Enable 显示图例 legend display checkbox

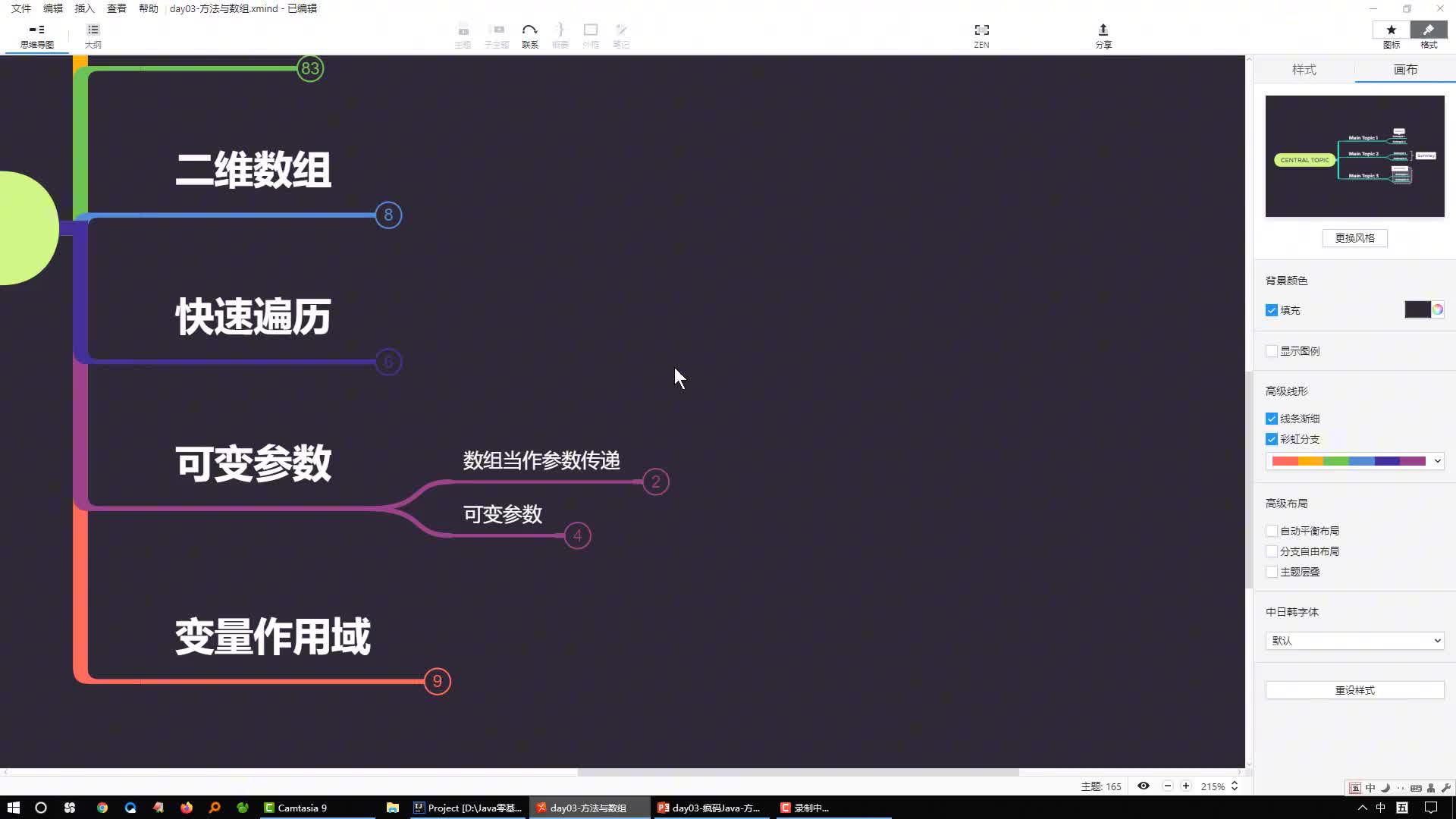pyautogui.click(x=1272, y=351)
